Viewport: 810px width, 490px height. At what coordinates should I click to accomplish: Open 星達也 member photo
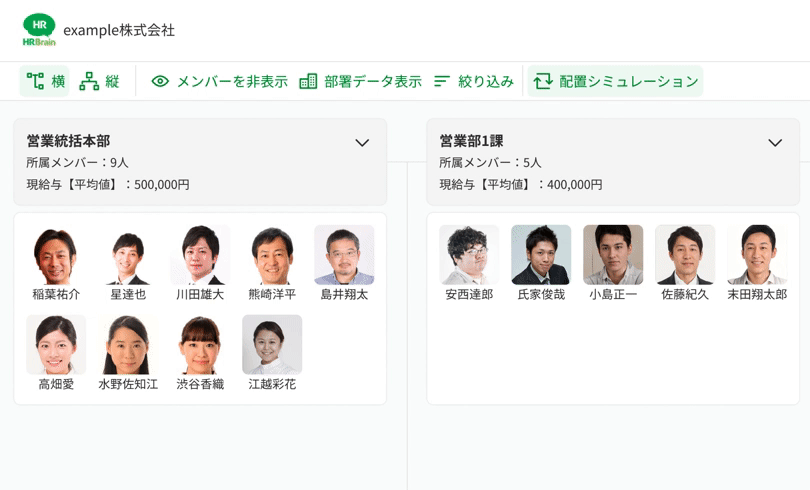(x=128, y=255)
